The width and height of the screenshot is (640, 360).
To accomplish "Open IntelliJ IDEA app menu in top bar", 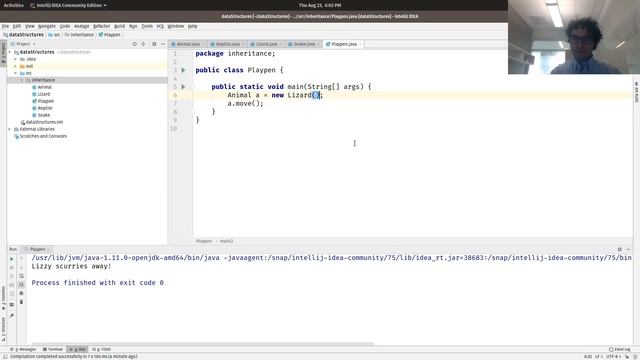I will pos(68,5).
